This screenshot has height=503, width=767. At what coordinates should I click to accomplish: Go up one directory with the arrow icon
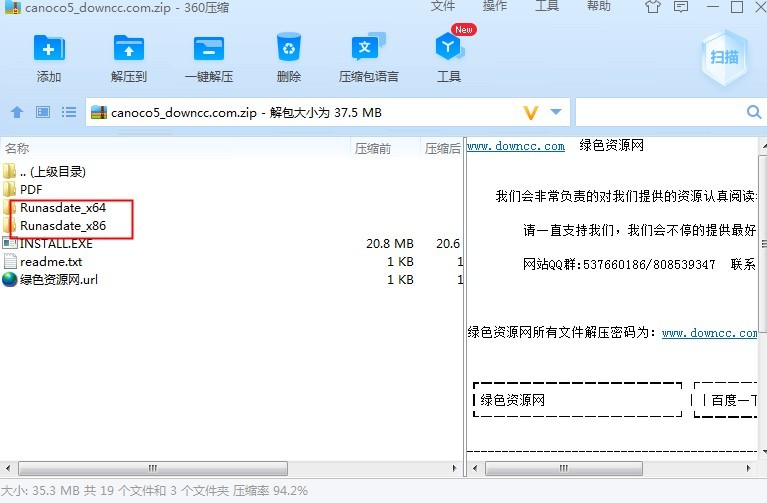[17, 113]
